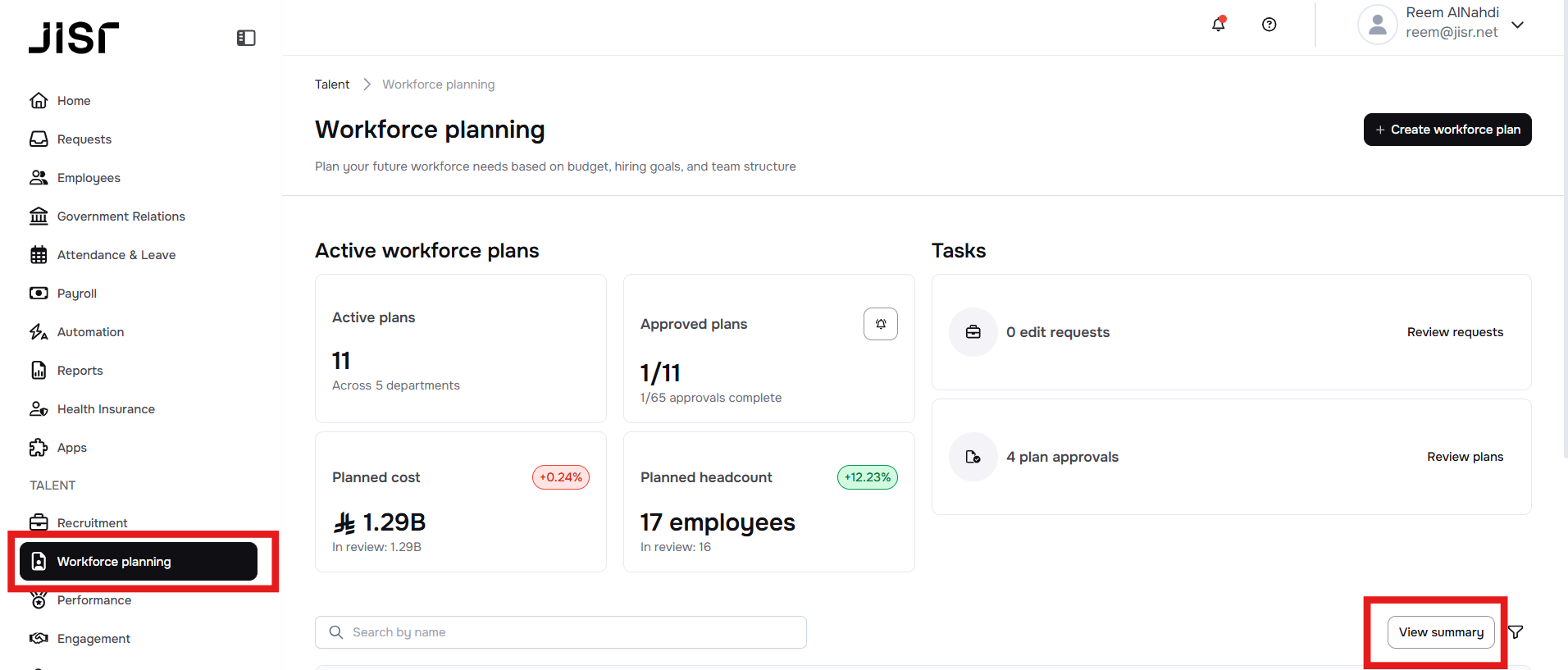Screen dimensions: 1568x670
Task: Click the plan approvals document icon
Action: coord(973,457)
